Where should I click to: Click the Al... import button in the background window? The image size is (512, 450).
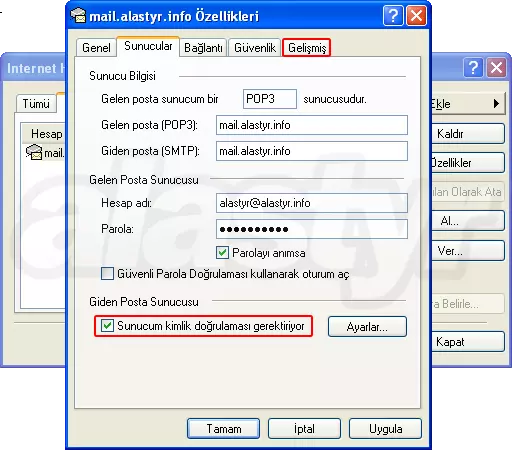[x=468, y=221]
